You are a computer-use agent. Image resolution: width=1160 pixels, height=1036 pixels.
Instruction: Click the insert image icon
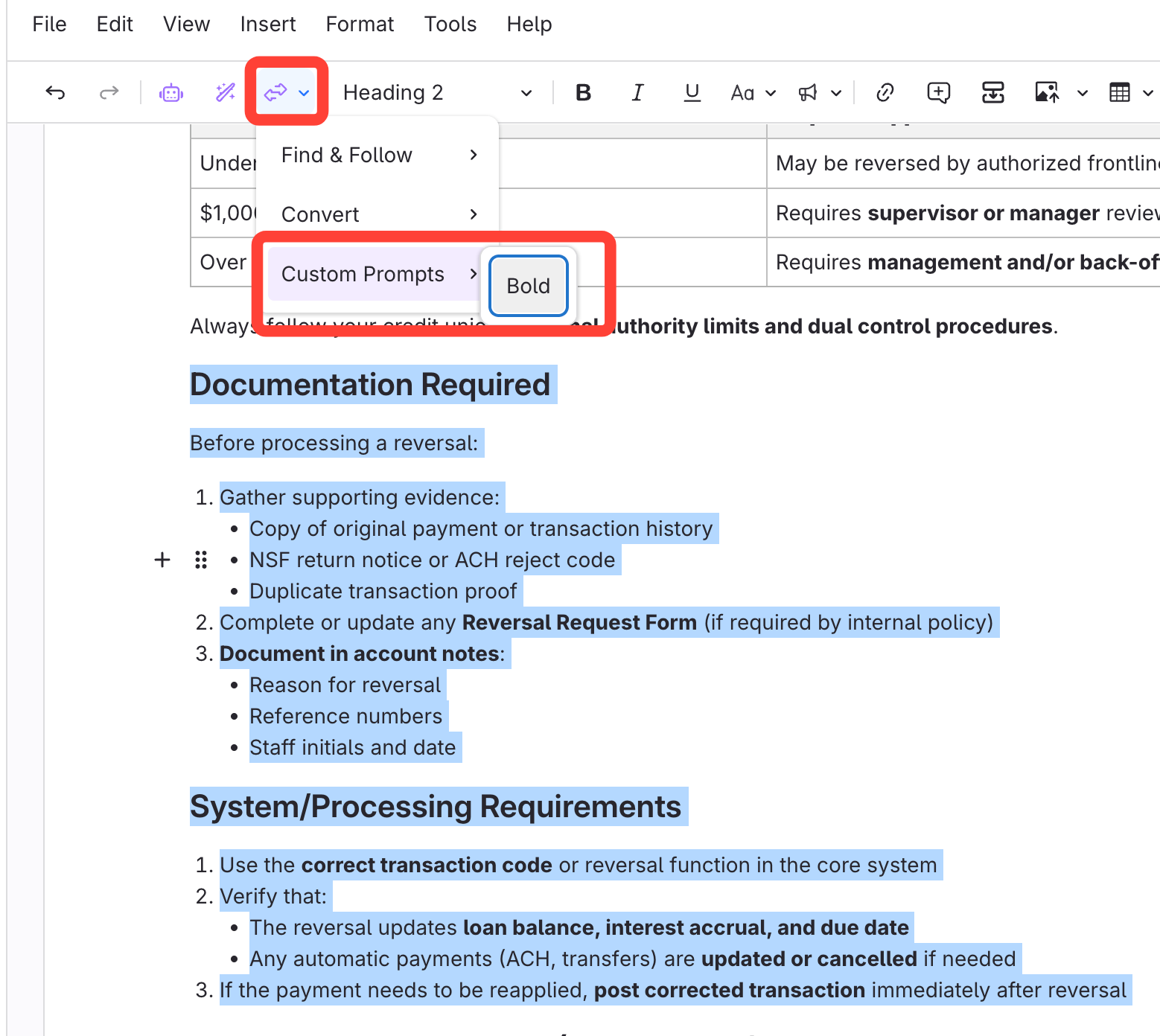[x=1047, y=92]
